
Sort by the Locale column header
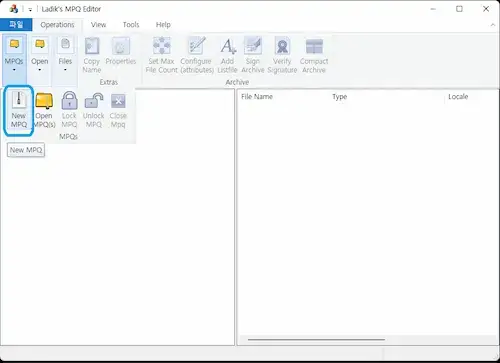click(x=458, y=97)
